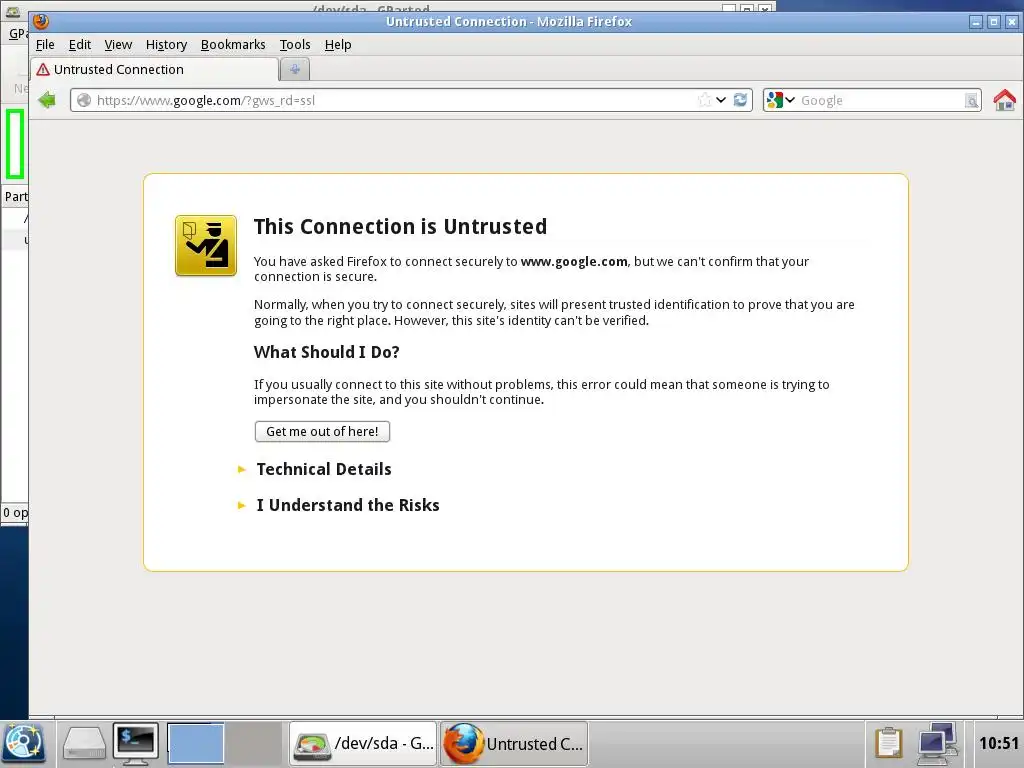
Task: Open the Edit menu
Action: point(80,44)
